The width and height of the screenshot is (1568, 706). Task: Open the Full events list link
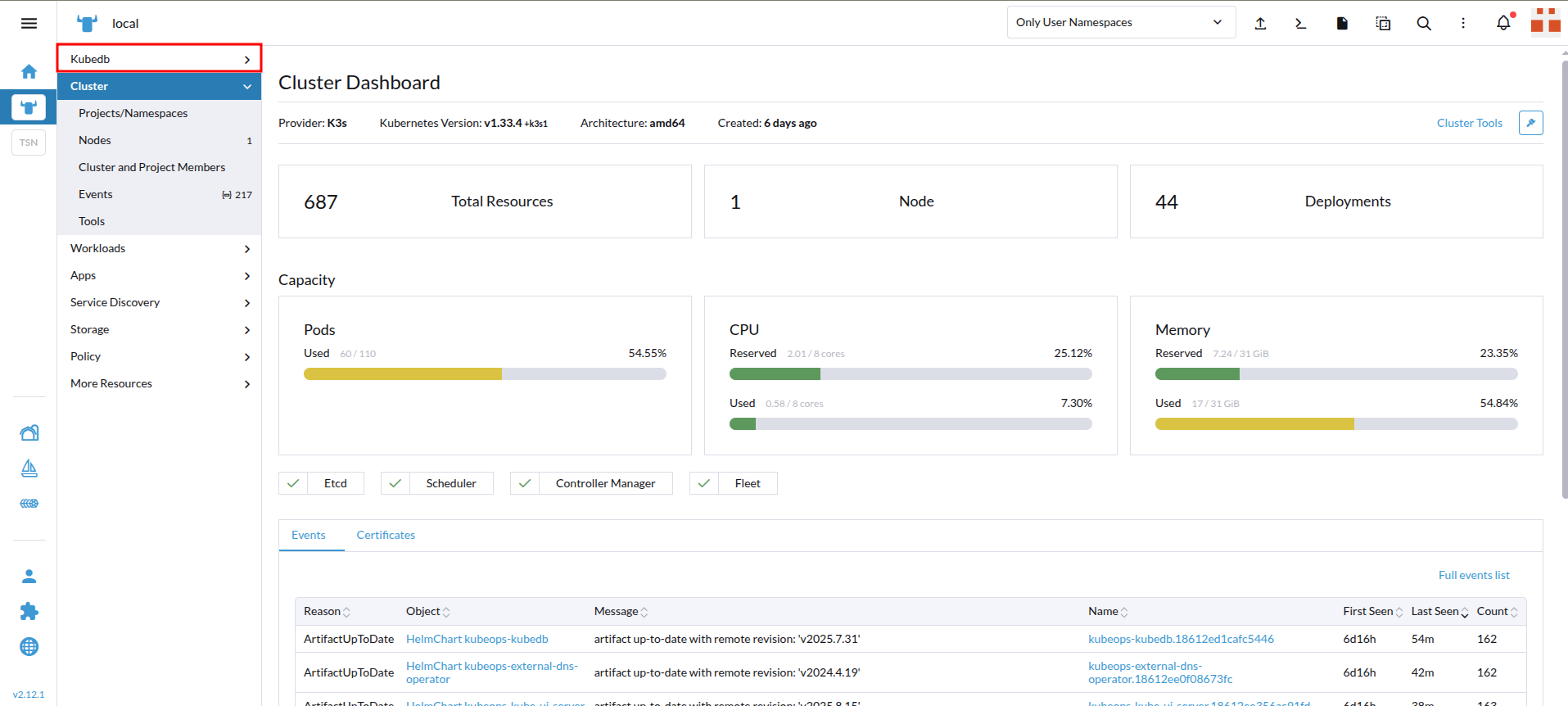(x=1473, y=575)
